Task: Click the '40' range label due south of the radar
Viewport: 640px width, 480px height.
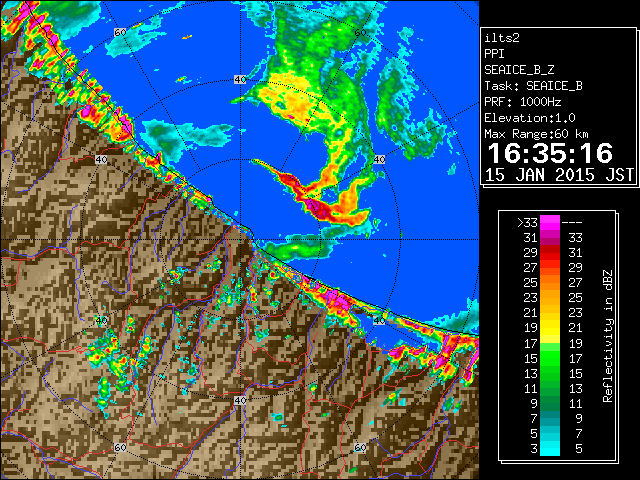Action: click(240, 400)
